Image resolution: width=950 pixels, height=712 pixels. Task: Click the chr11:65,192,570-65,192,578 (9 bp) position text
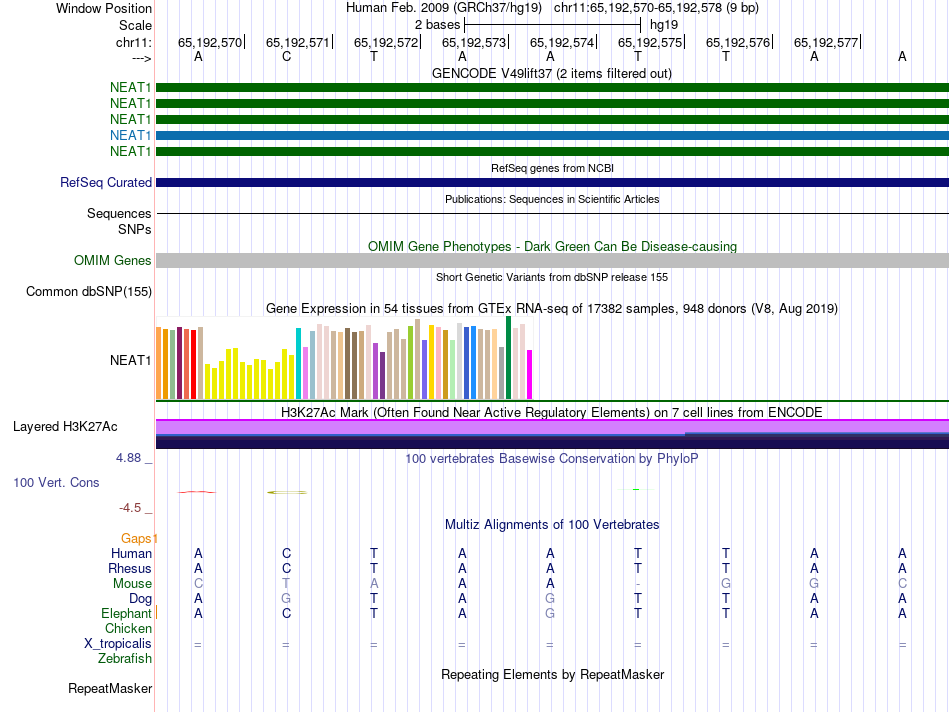click(656, 8)
